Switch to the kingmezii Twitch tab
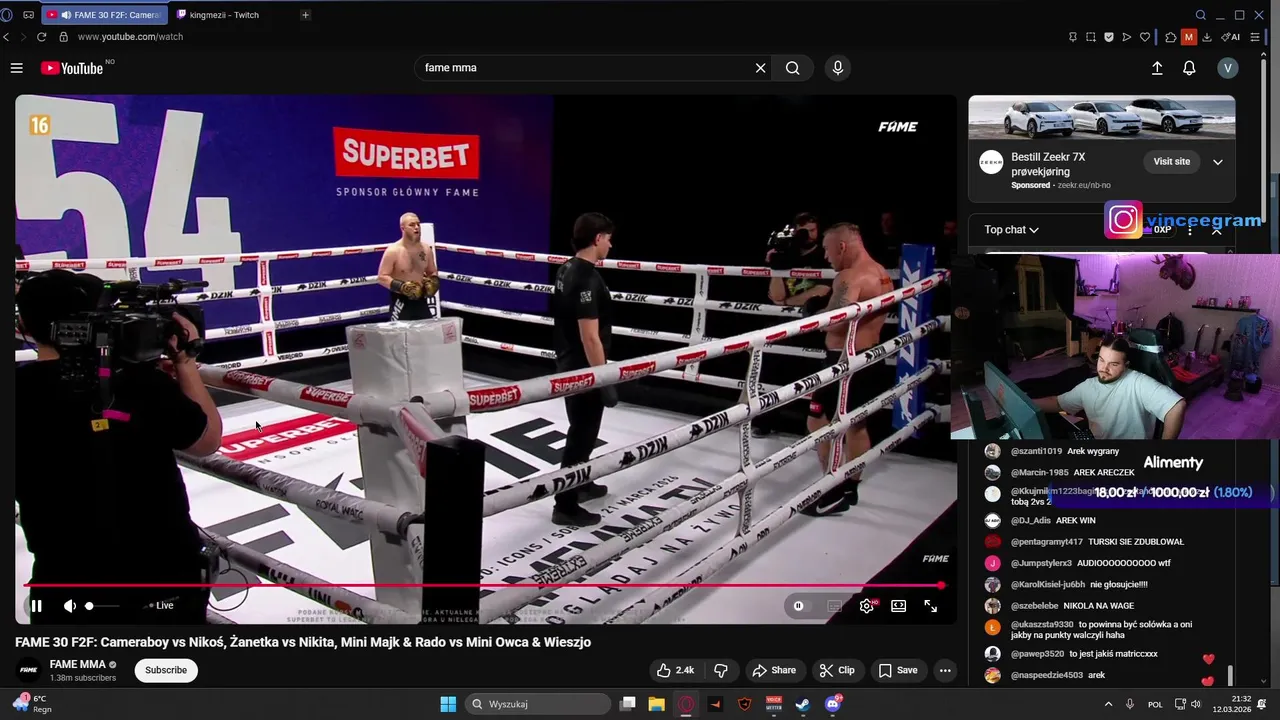This screenshot has width=1280, height=720. click(x=226, y=15)
